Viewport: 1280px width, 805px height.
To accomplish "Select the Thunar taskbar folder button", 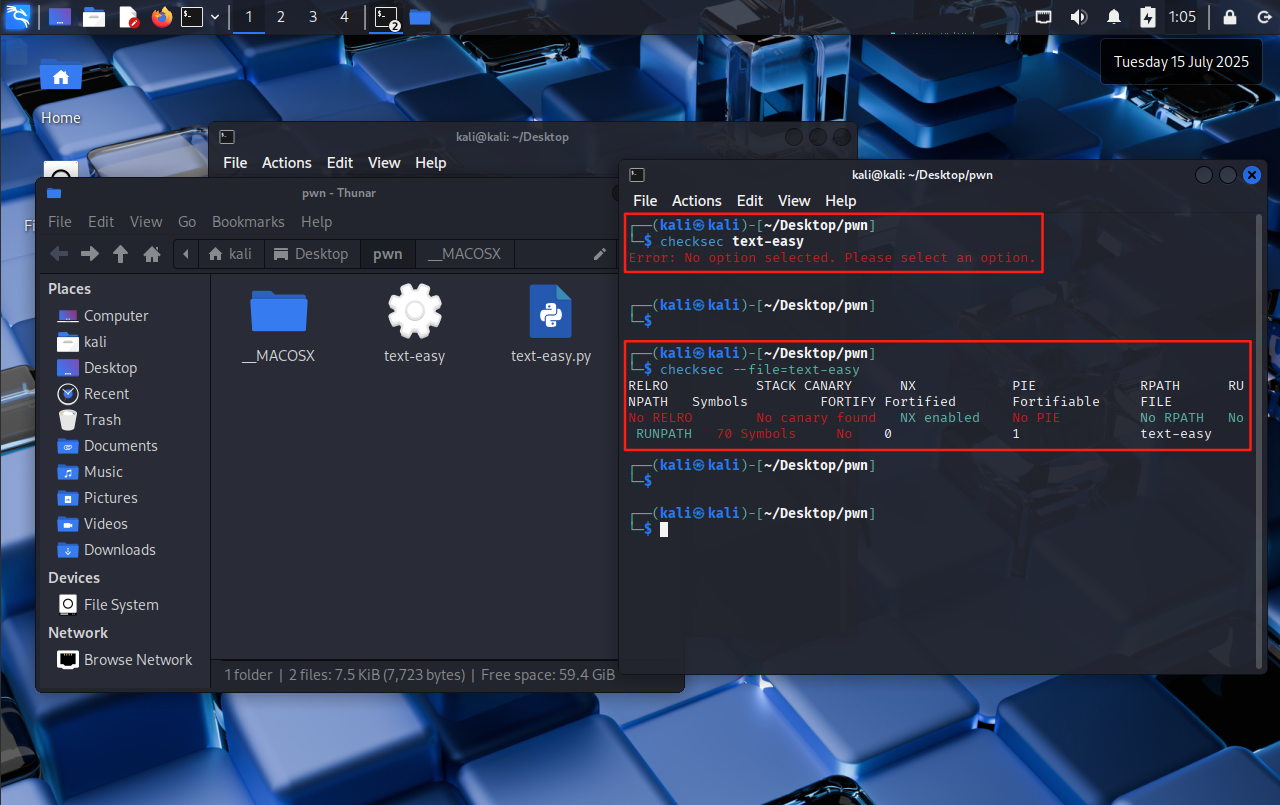I will (420, 17).
